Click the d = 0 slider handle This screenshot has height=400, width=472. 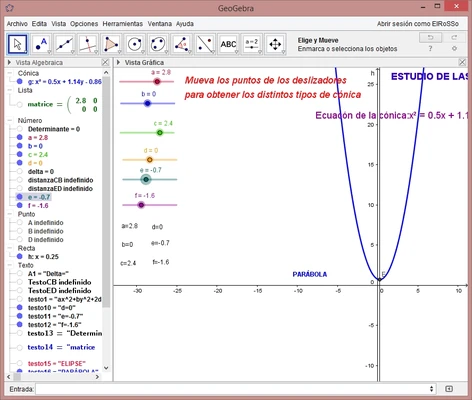150,160
